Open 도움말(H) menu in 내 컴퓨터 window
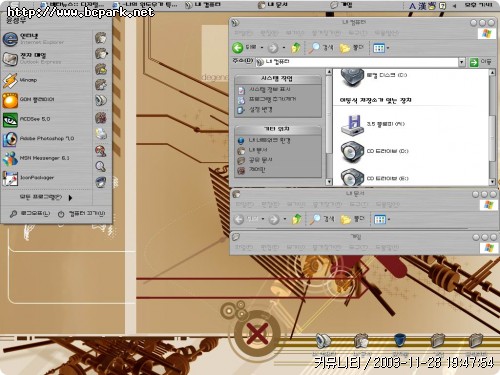The width and height of the screenshot is (500, 375). (386, 33)
